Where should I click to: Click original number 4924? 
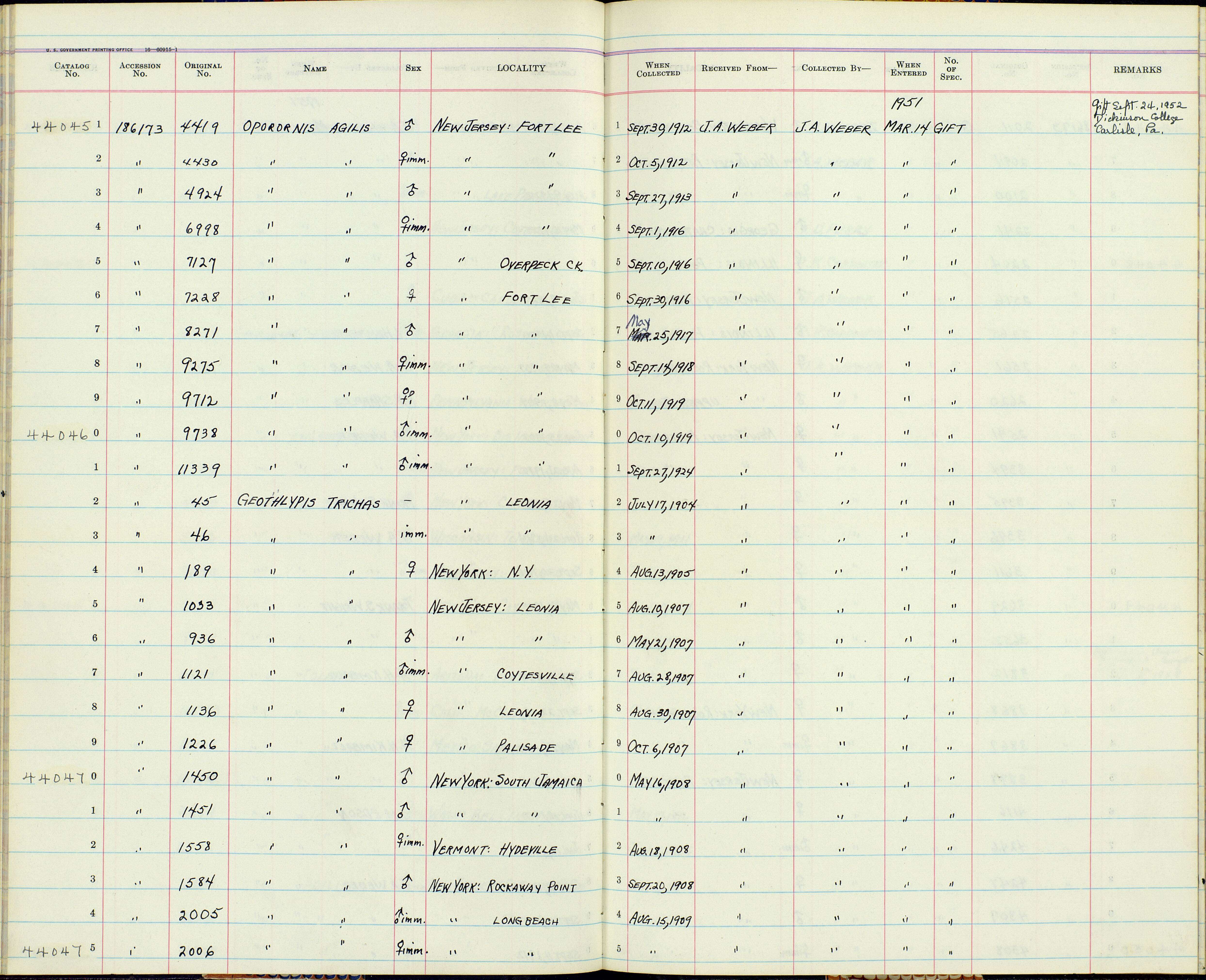click(203, 194)
